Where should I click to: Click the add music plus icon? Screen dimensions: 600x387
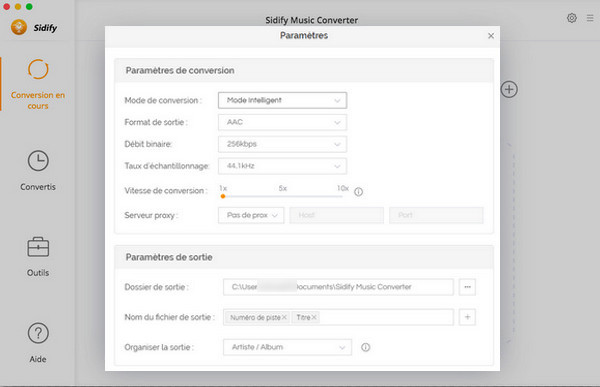tap(509, 90)
